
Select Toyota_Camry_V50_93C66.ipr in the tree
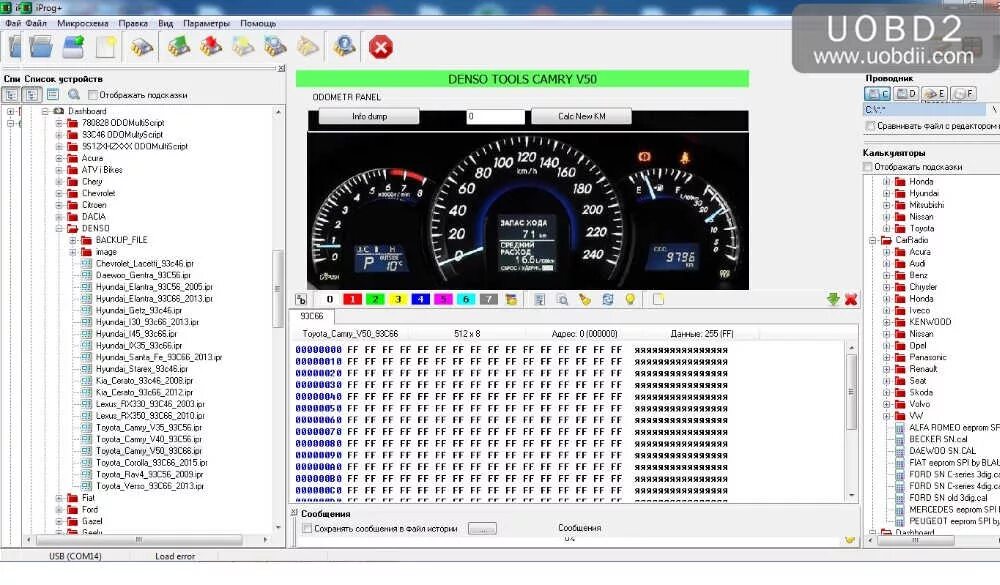tap(148, 451)
